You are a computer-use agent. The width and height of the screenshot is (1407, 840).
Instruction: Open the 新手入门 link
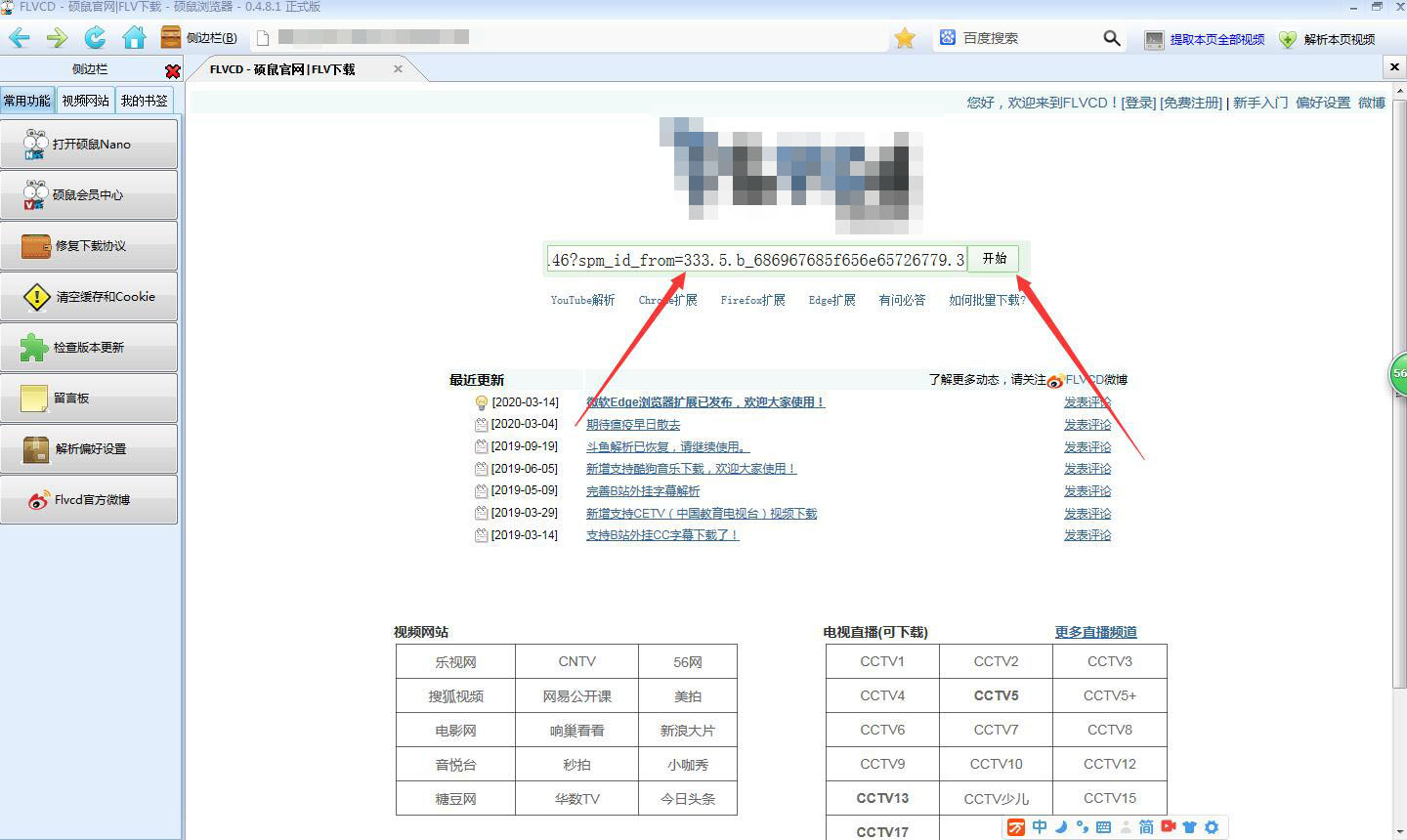[x=1260, y=103]
